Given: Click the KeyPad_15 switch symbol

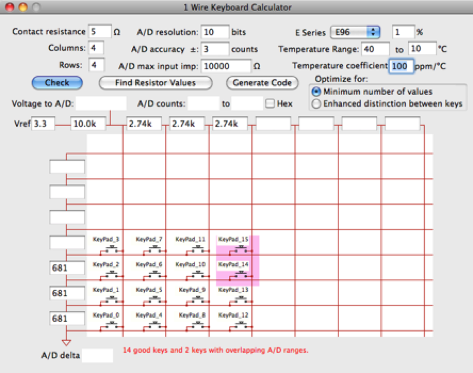Looking at the screenshot, I should tap(241, 249).
